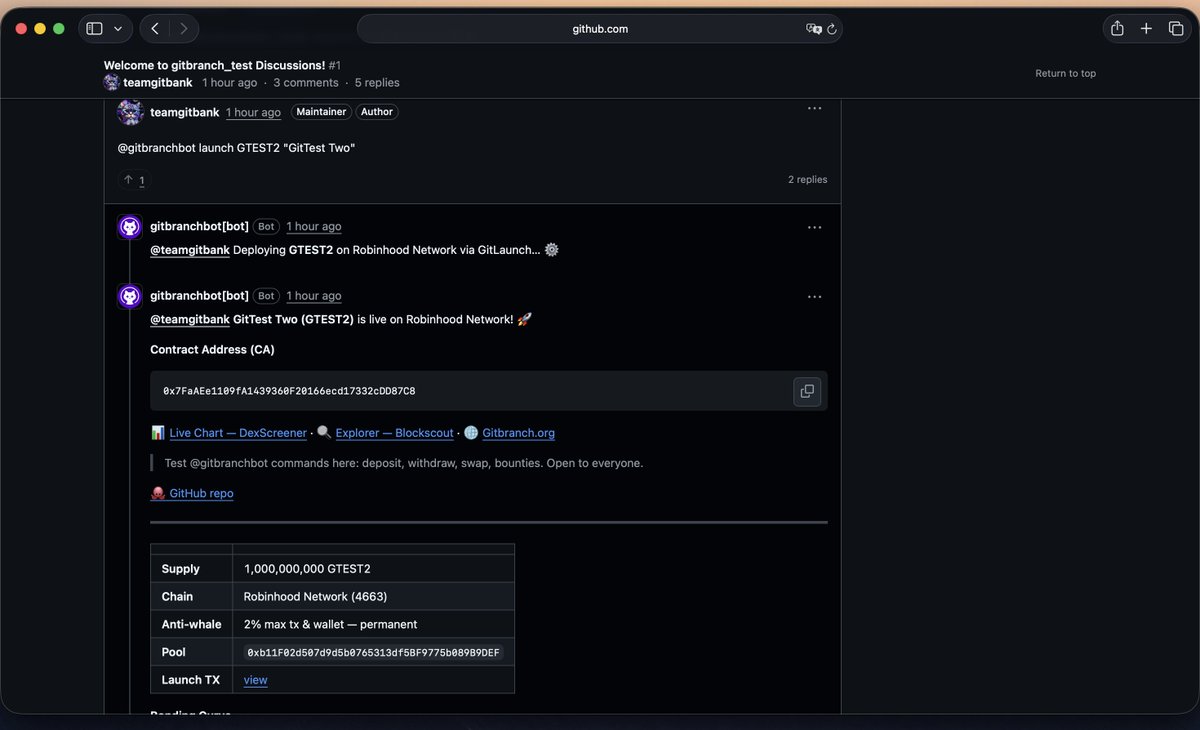Open Live Chart — DexScreener link
The width and height of the screenshot is (1200, 730).
(238, 433)
